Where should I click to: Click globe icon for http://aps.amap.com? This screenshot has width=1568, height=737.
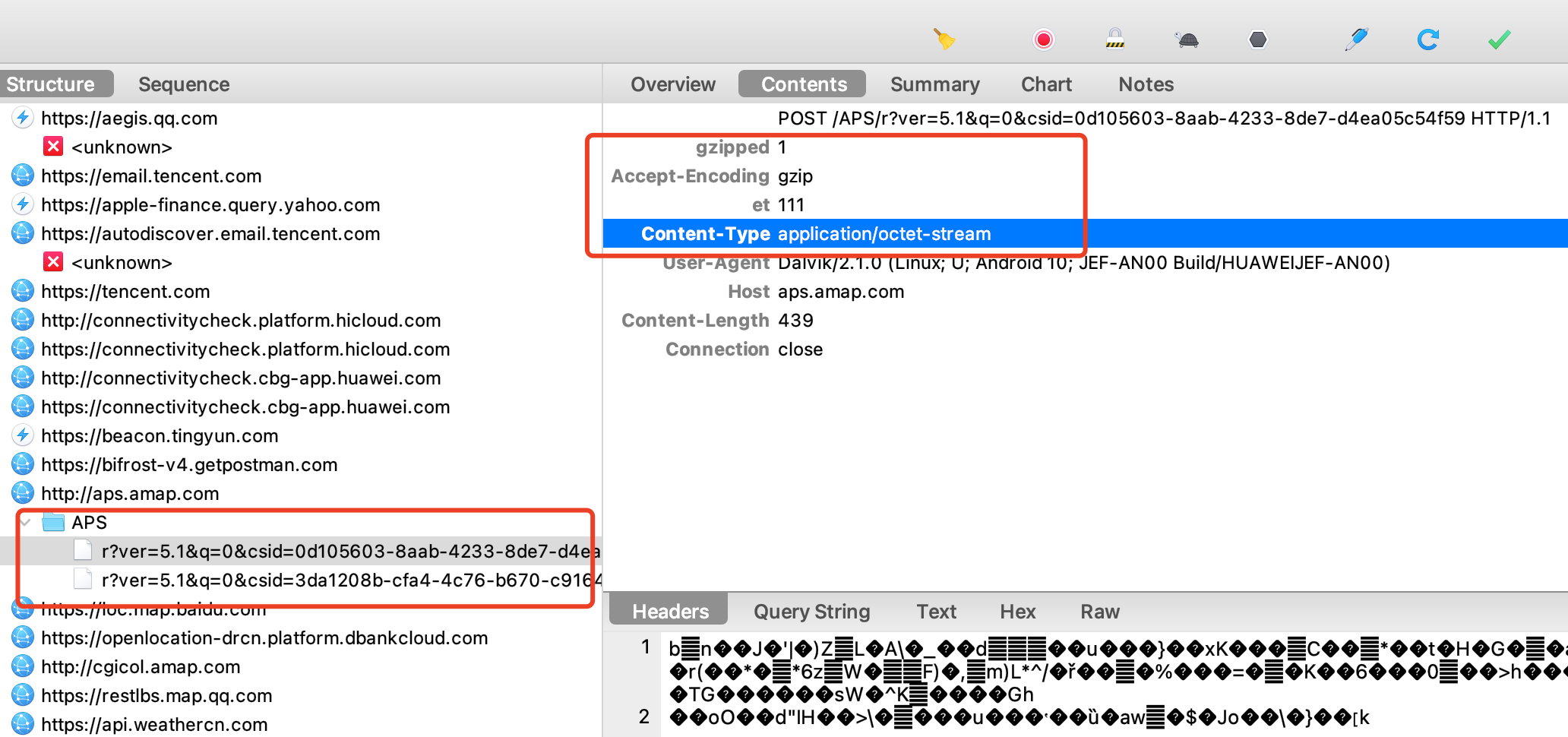pos(23,493)
